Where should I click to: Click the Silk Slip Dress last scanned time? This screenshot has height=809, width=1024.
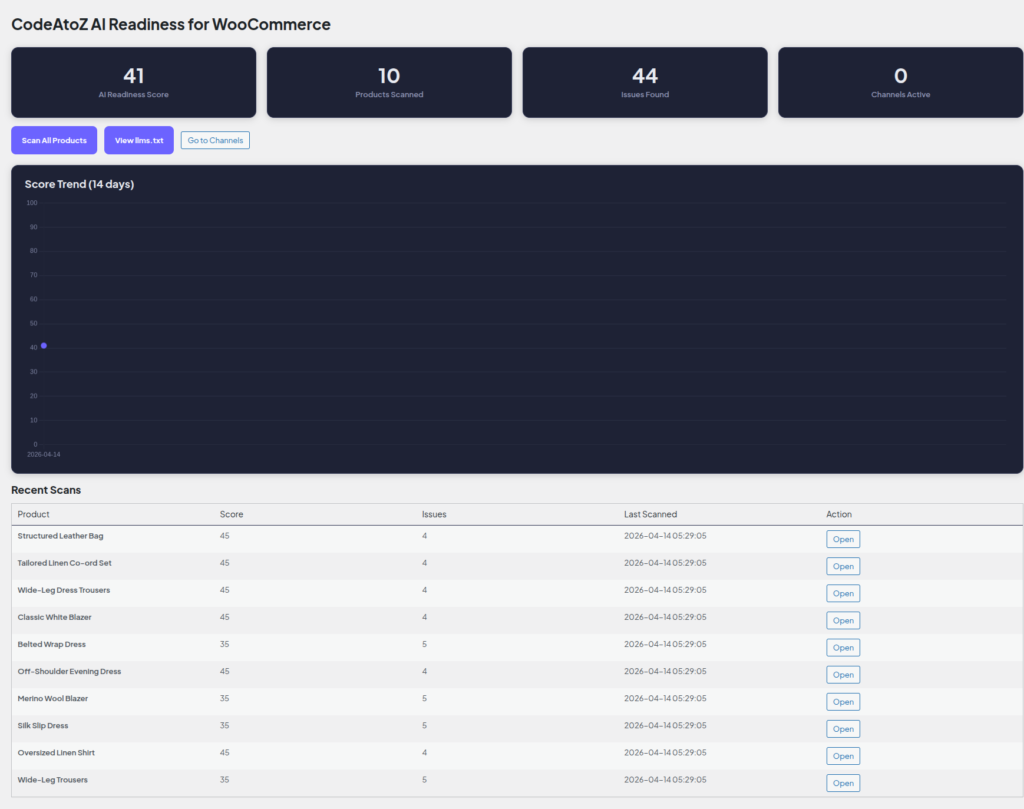tap(665, 725)
